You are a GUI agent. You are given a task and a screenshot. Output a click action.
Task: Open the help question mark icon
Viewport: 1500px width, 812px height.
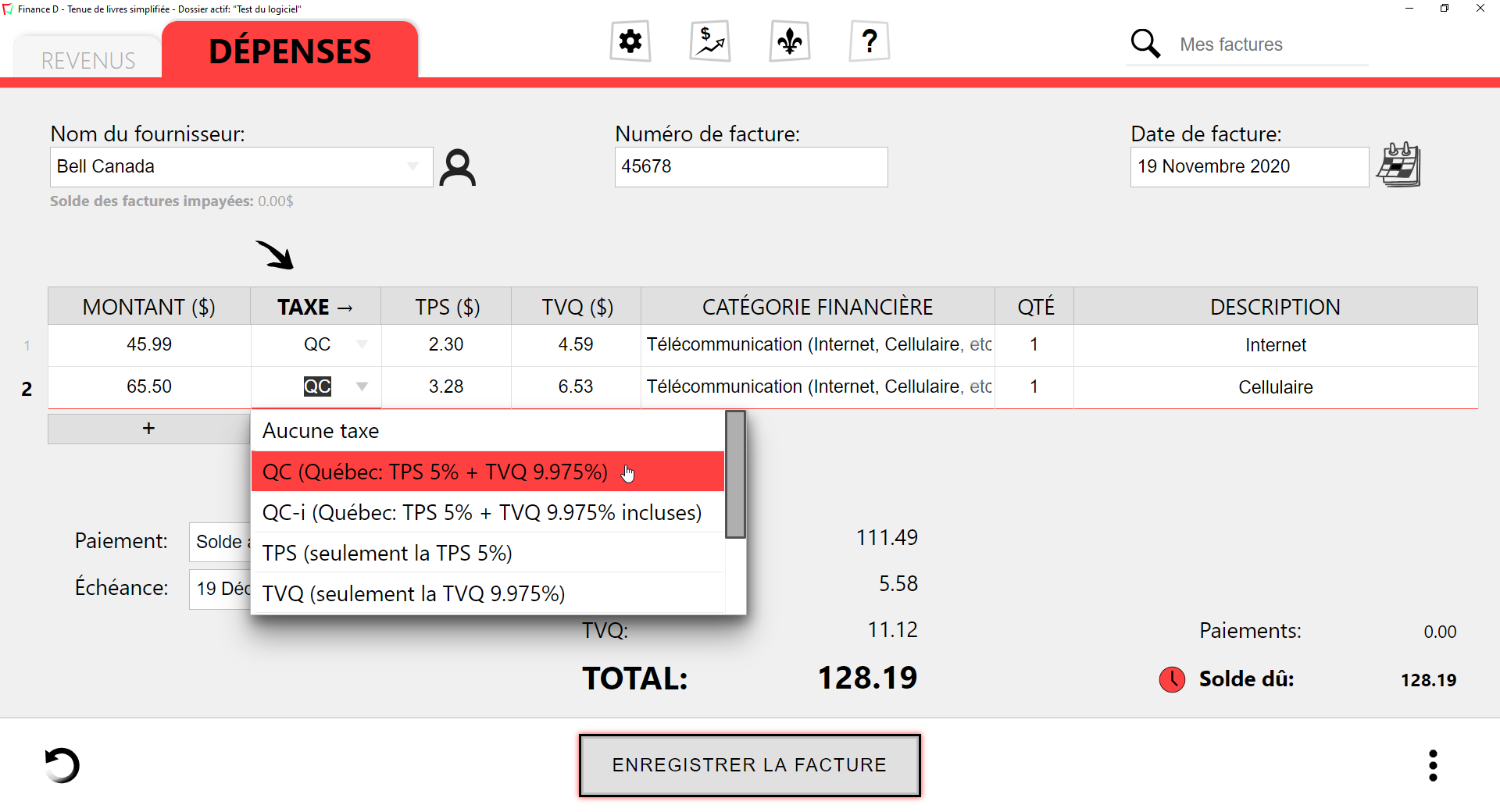point(869,41)
